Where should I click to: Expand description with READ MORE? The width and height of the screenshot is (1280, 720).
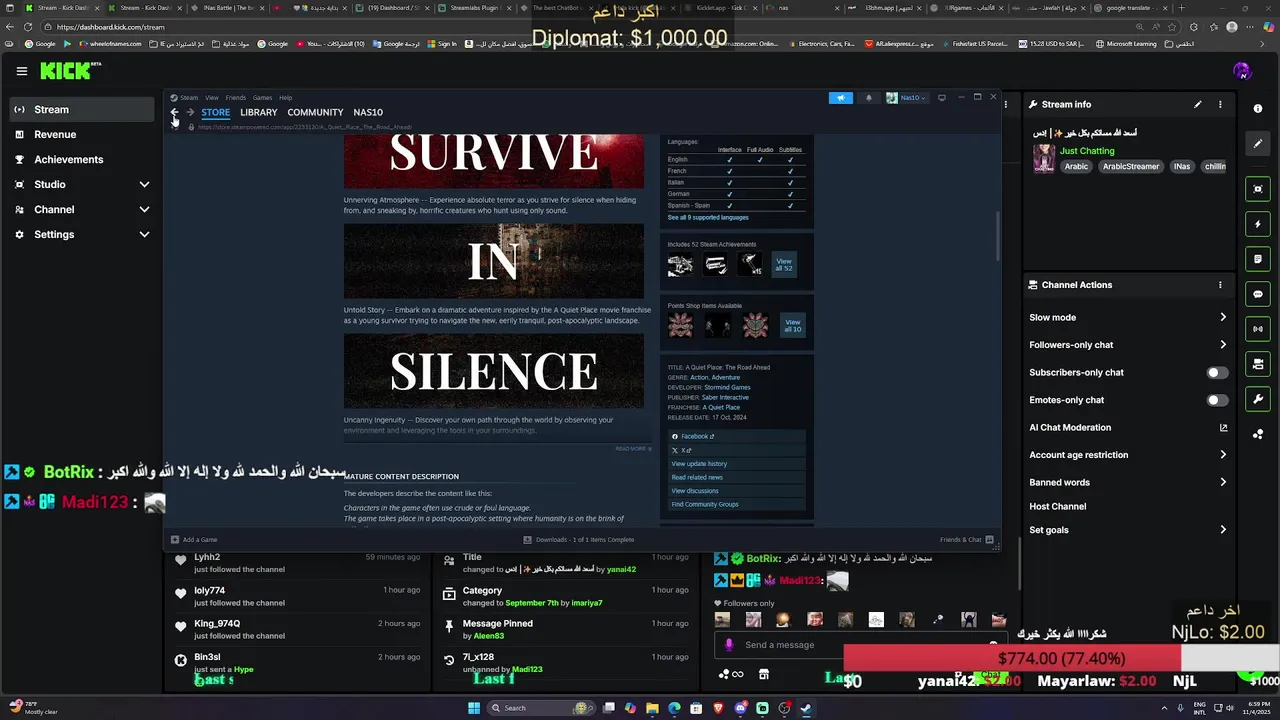(633, 449)
